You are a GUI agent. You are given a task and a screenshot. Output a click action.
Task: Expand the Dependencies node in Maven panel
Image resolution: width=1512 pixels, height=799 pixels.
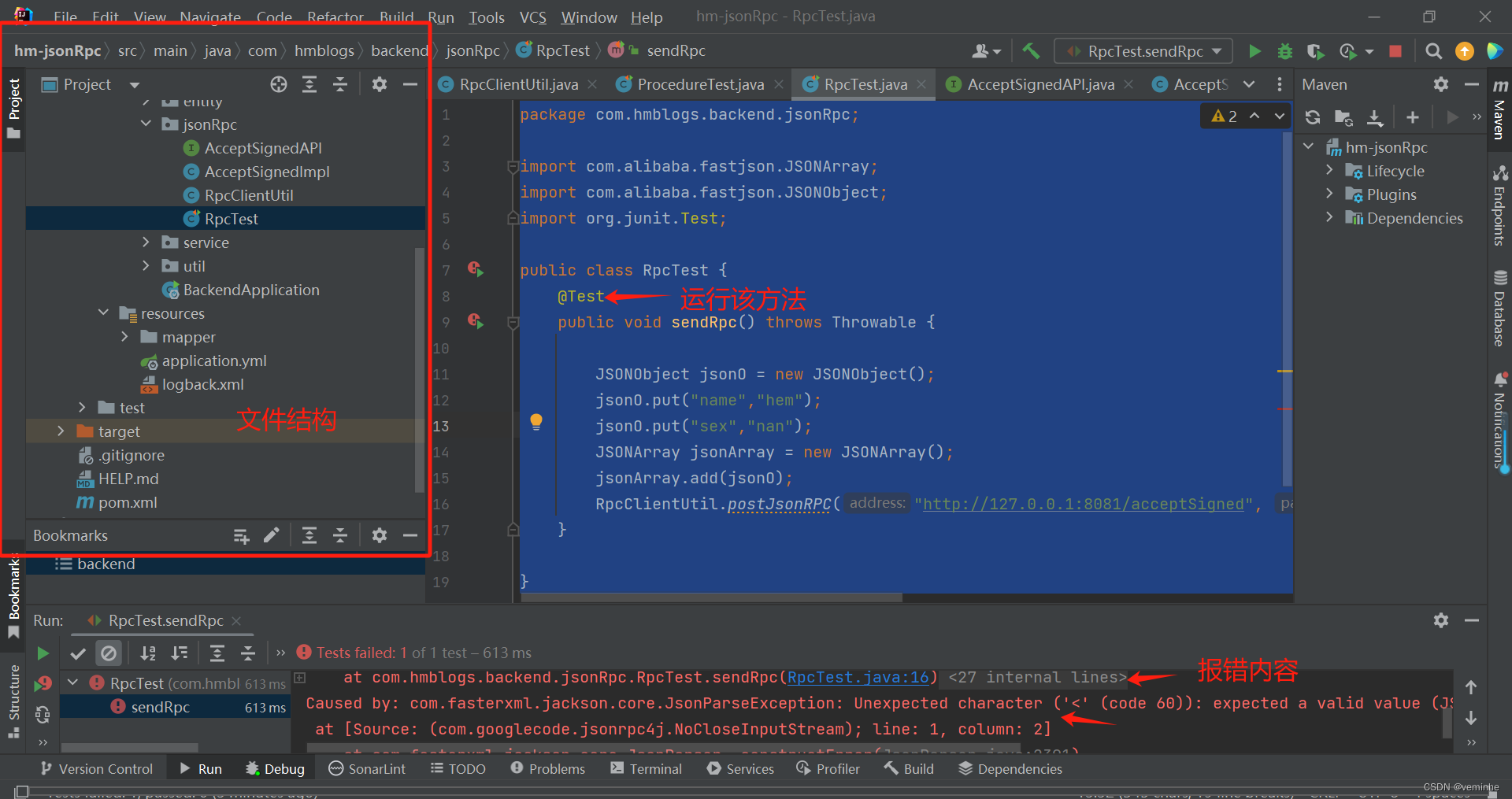pos(1331,218)
